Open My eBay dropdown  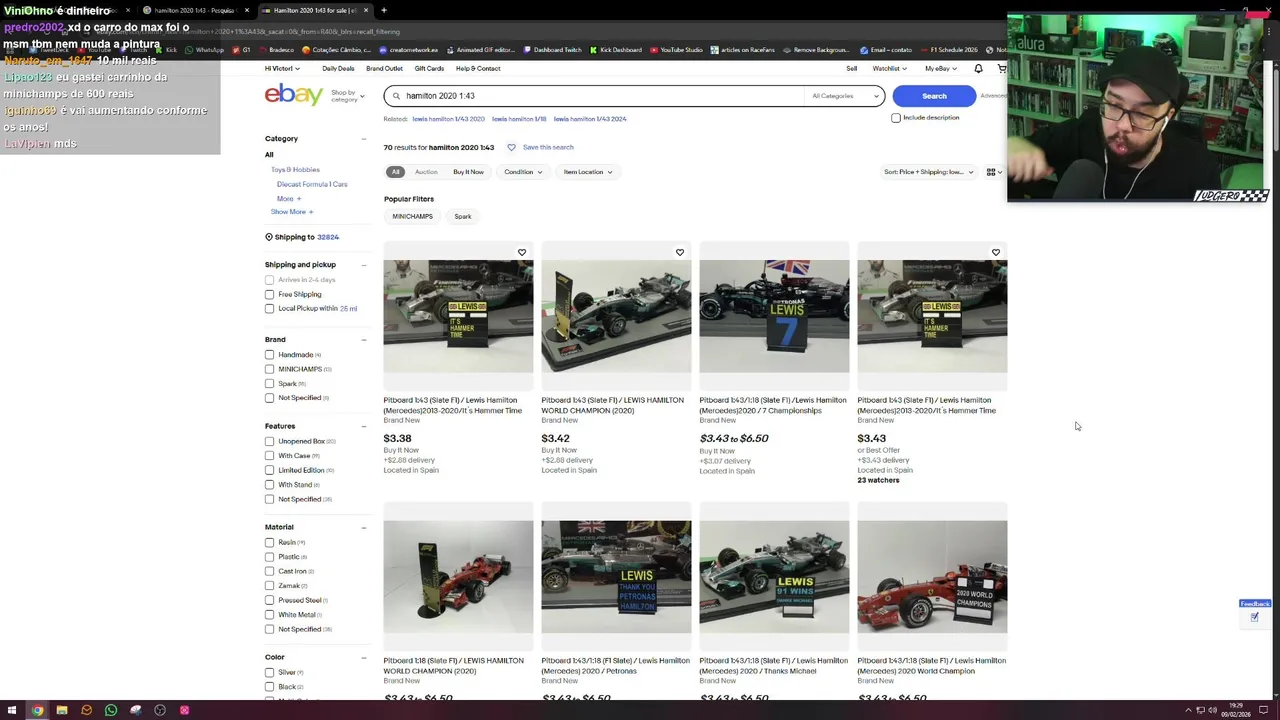pyautogui.click(x=940, y=68)
